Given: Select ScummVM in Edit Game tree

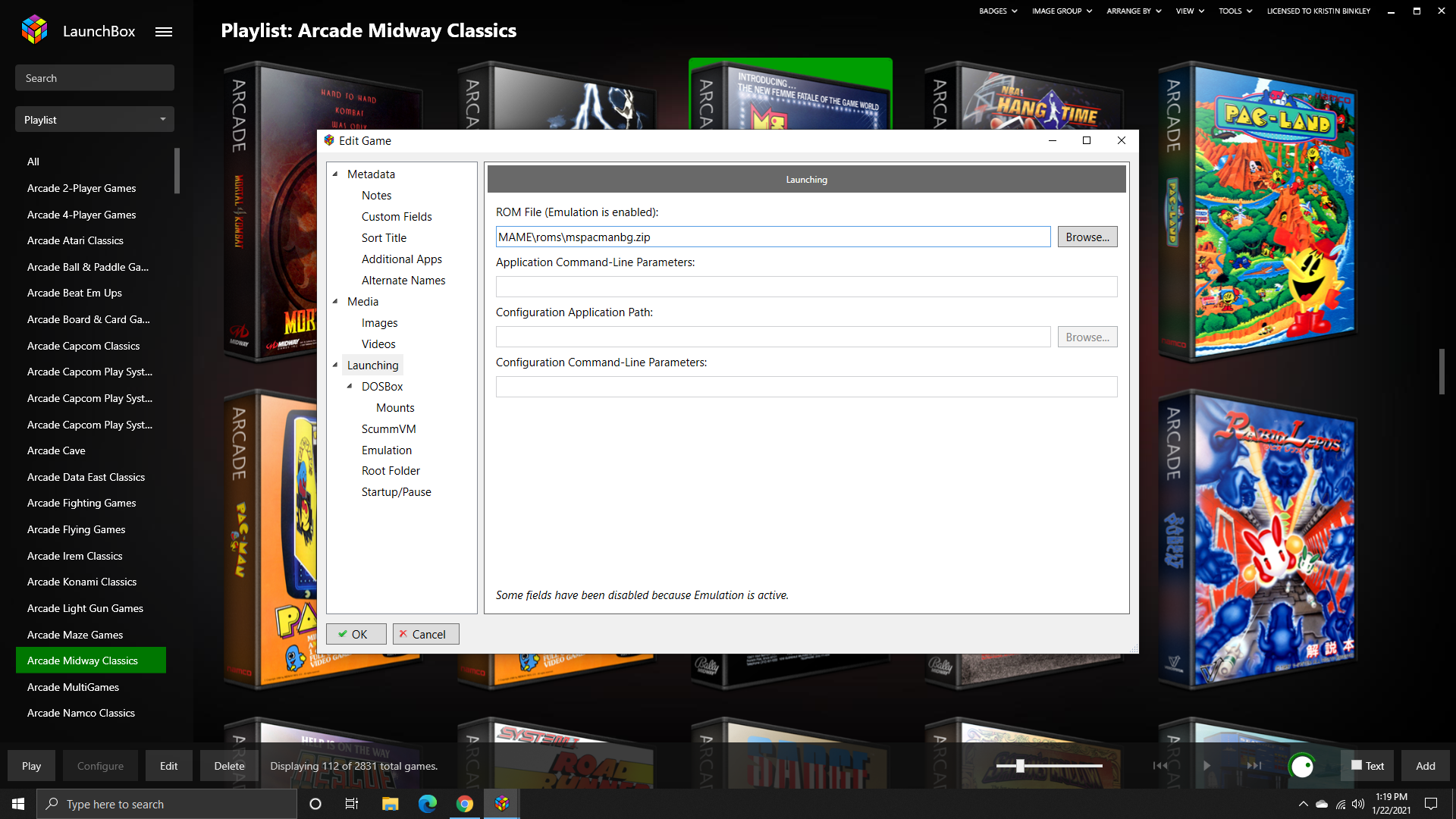Looking at the screenshot, I should 388,428.
